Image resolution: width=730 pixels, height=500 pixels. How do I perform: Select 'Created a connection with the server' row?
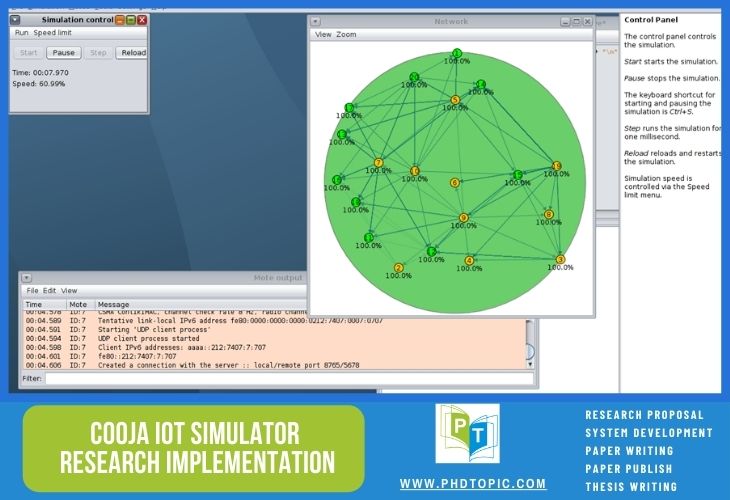pos(275,365)
